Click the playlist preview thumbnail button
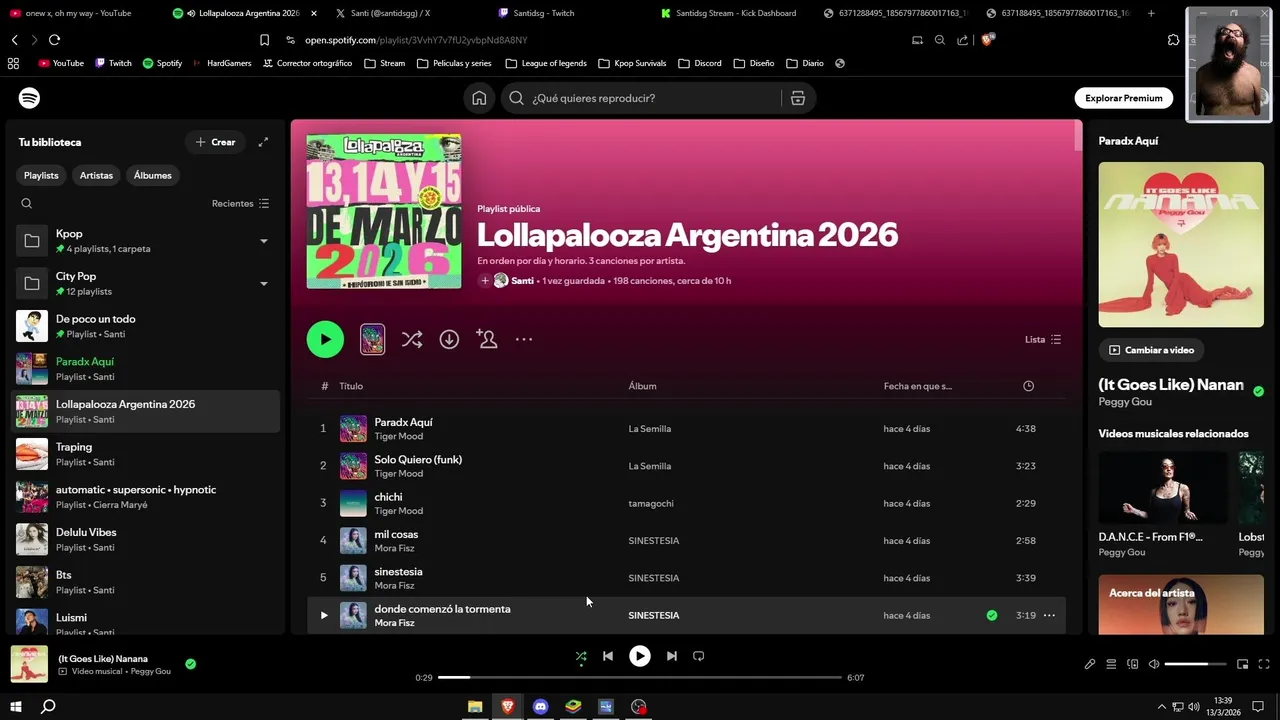This screenshot has height=720, width=1280. 372,339
